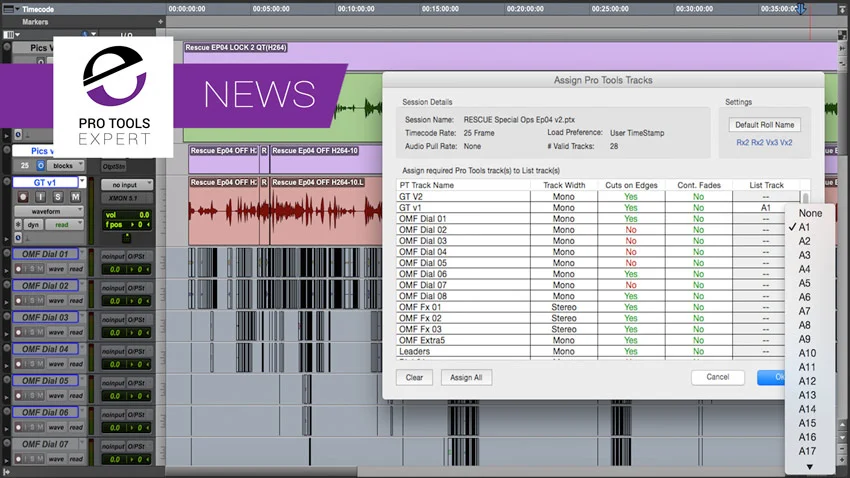Select the OMF Dial 05 track name
This screenshot has width=850, height=478.
coord(46,381)
